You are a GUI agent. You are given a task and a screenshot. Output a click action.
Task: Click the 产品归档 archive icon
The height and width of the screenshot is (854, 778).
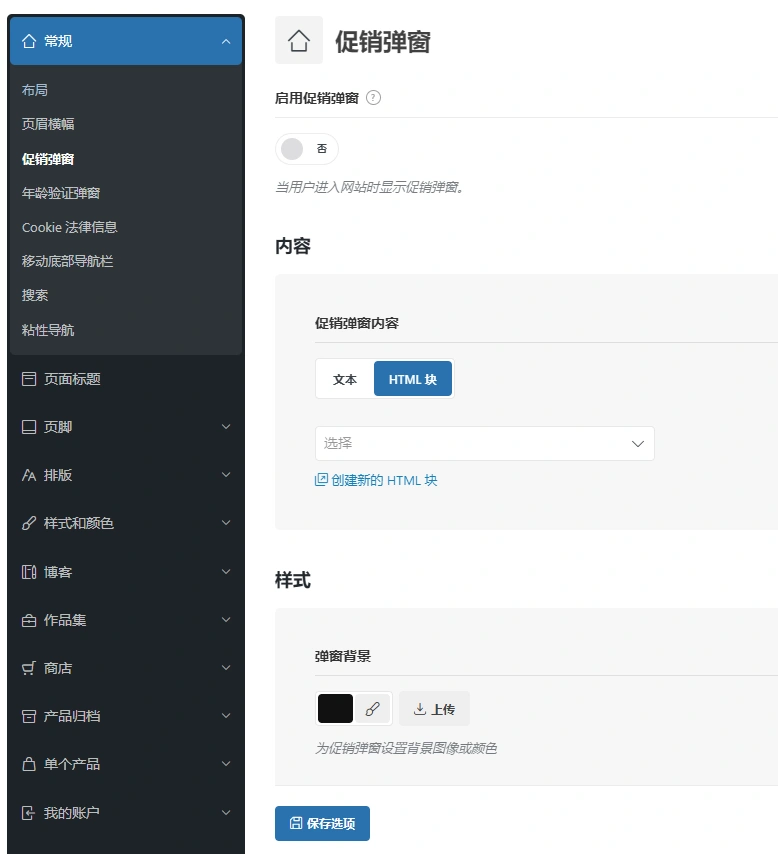click(29, 716)
